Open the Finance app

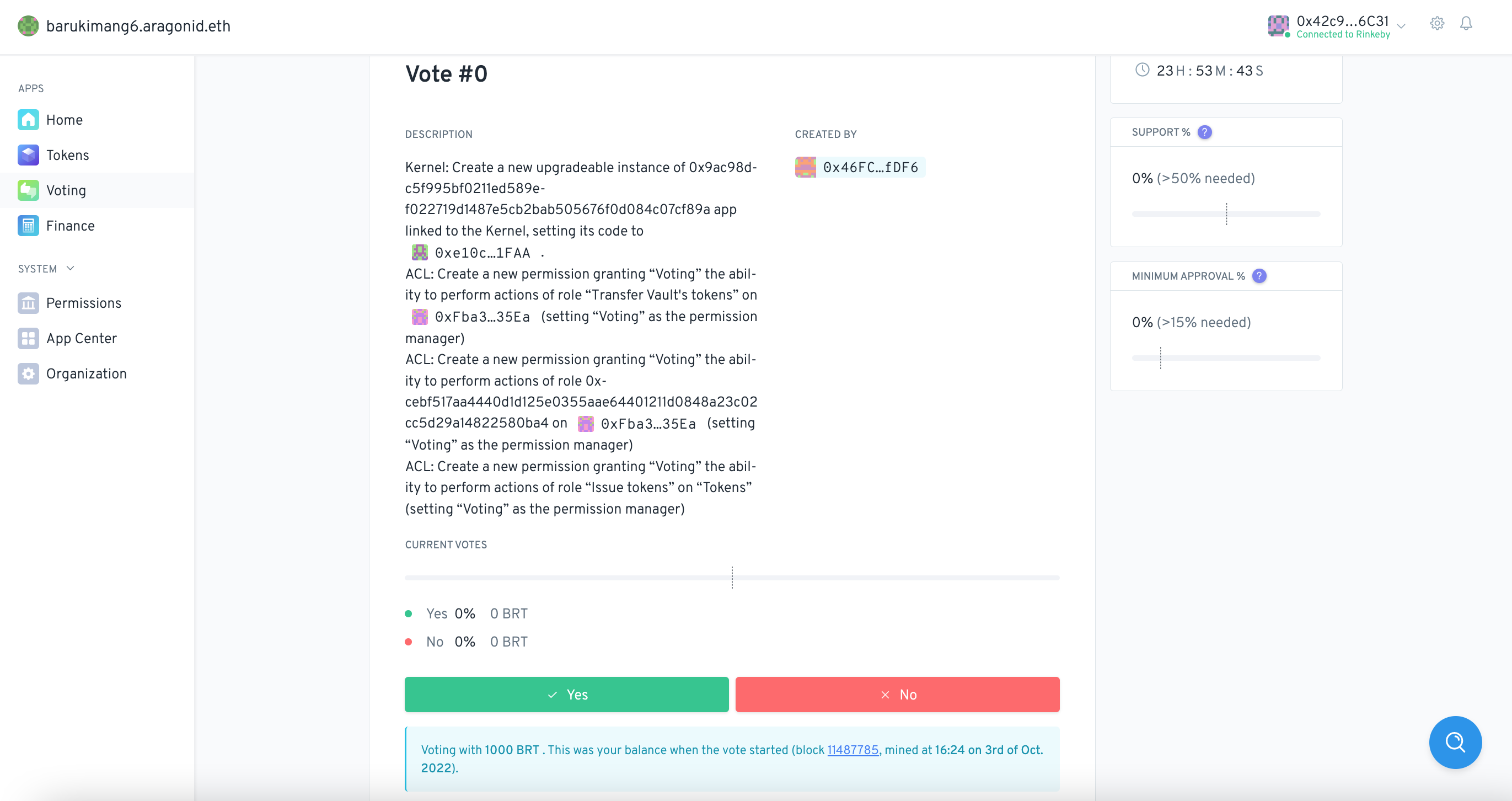(70, 226)
